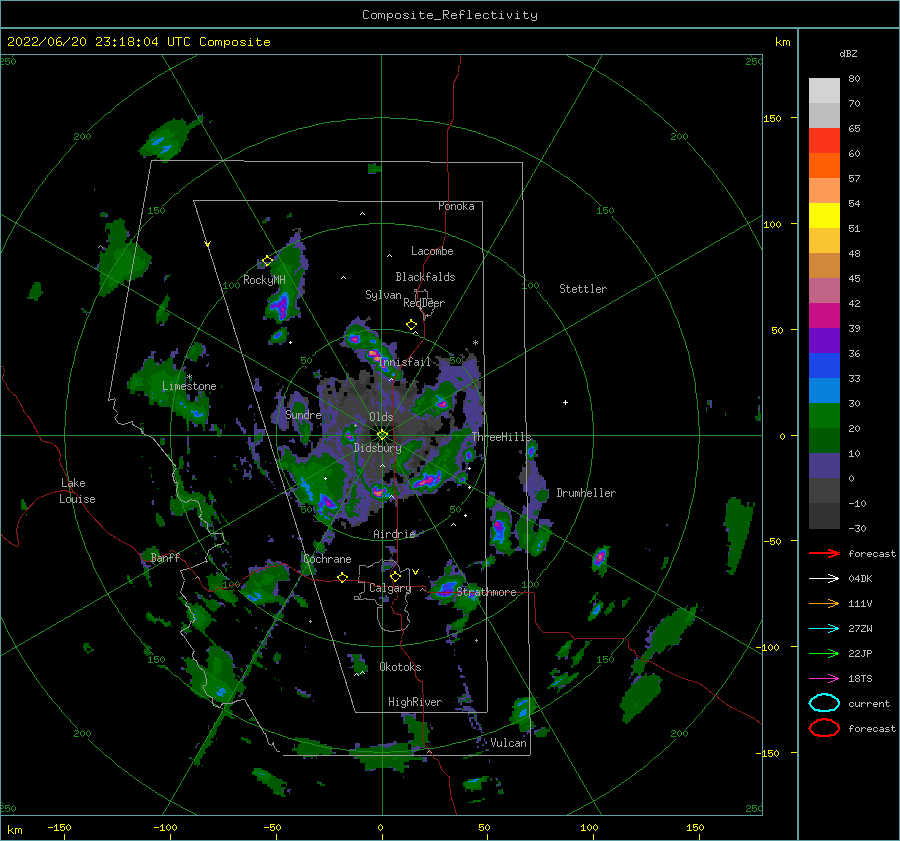This screenshot has width=900, height=841.
Task: Click the light gray 80 dBZ swatch
Action: click(x=824, y=91)
